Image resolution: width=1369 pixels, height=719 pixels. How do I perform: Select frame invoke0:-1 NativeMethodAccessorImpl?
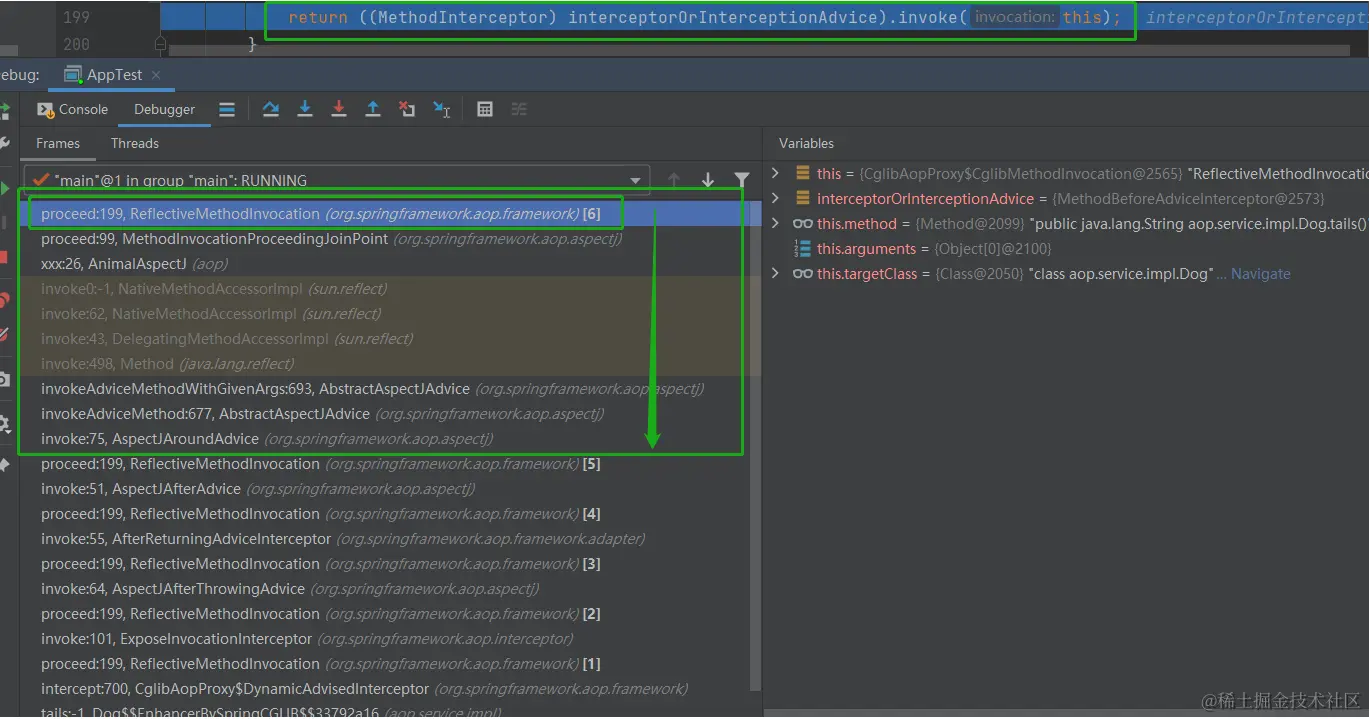(391, 289)
